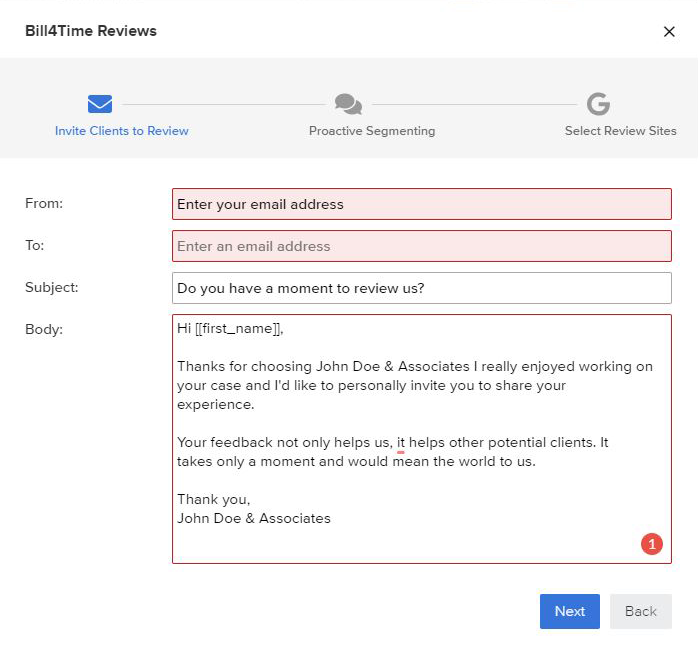Image resolution: width=698 pixels, height=660 pixels.
Task: Click the 'To:' label
Action: pos(35,245)
